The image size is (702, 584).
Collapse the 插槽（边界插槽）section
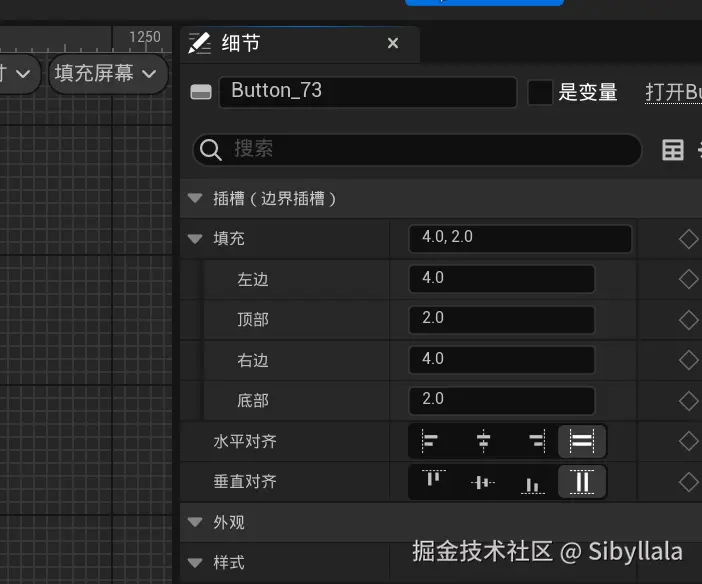pos(195,198)
